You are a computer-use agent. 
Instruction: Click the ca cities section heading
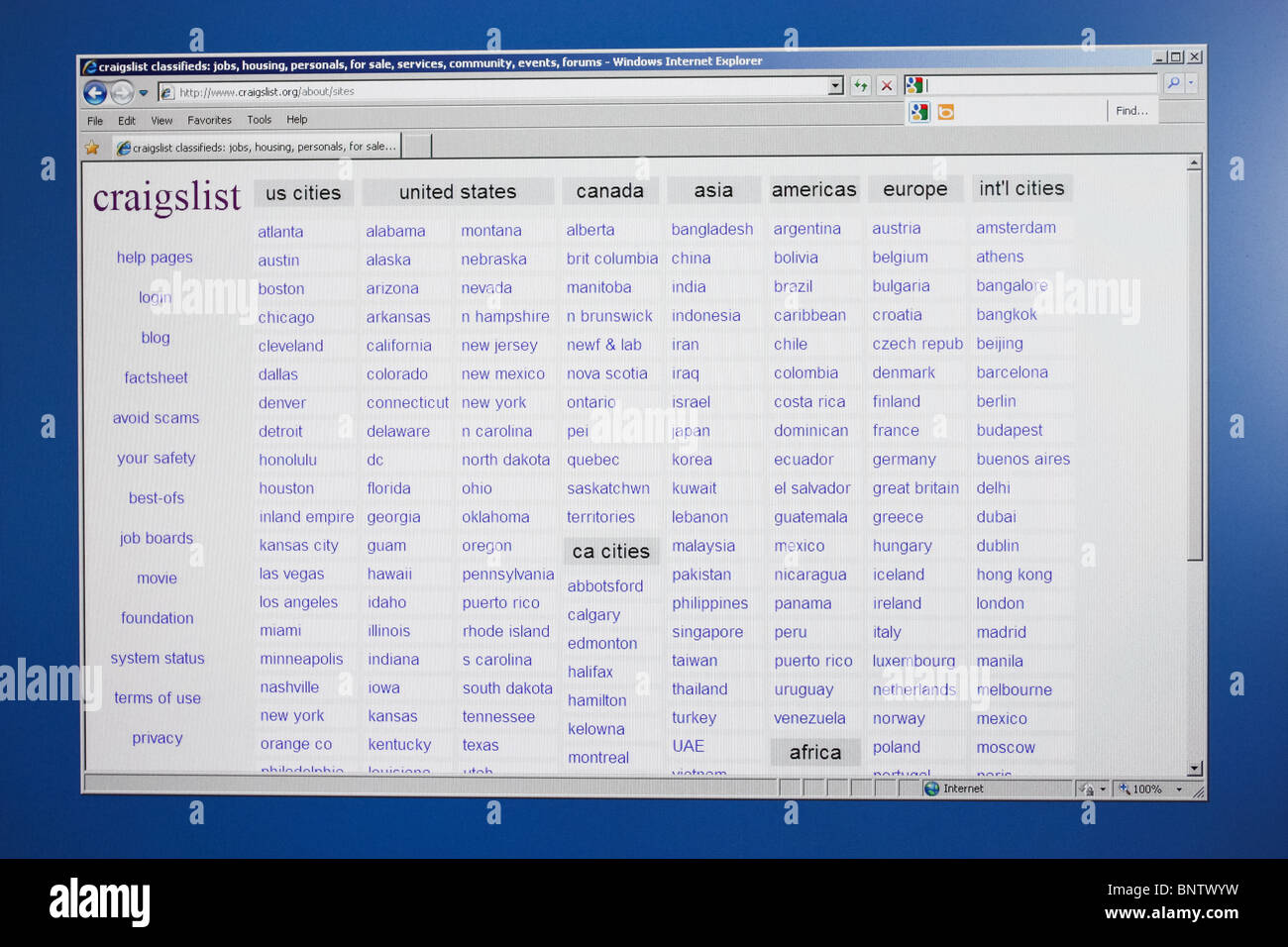(611, 551)
